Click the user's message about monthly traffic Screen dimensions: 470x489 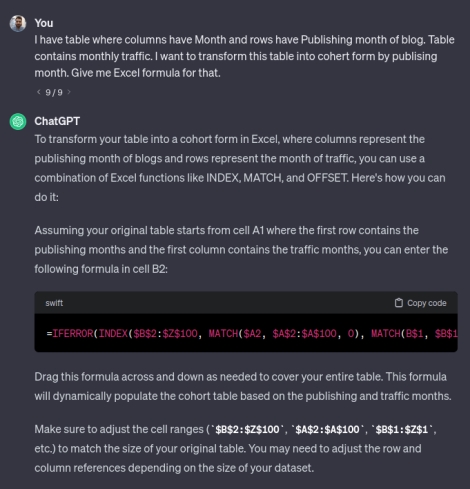tap(244, 56)
